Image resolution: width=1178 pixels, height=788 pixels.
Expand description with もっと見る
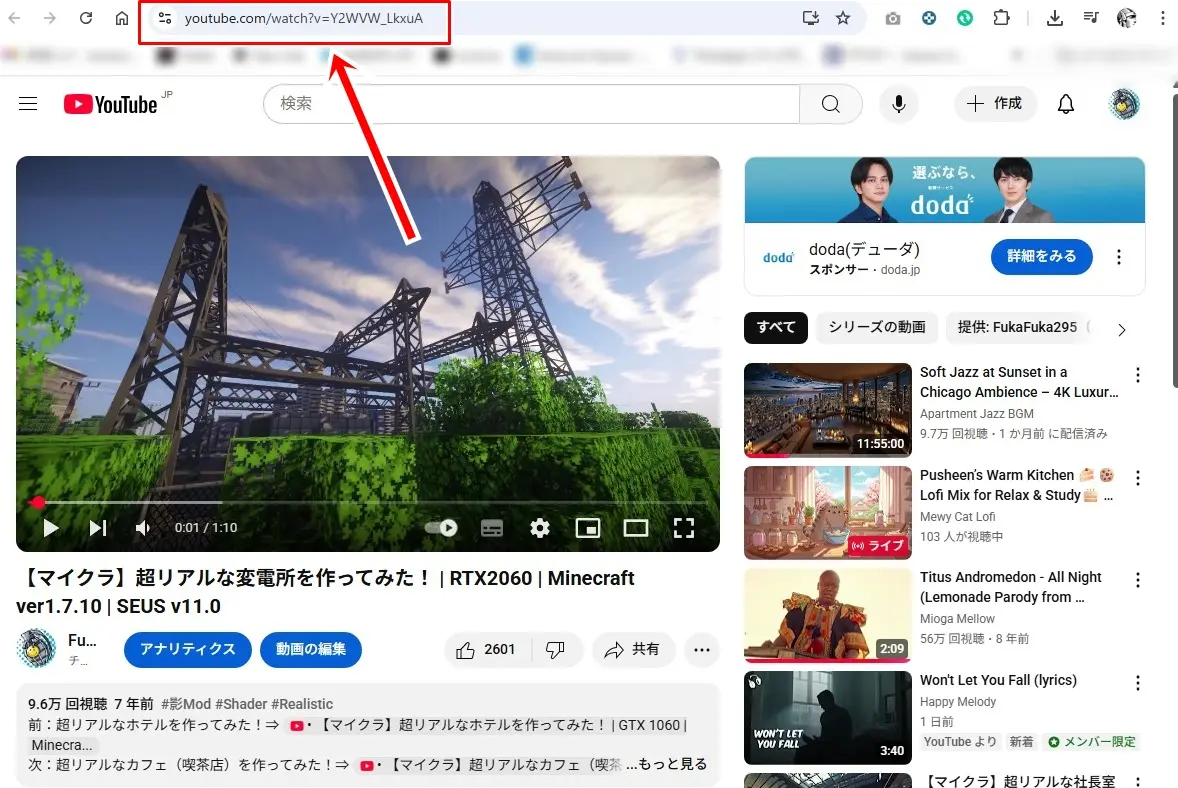tap(672, 764)
